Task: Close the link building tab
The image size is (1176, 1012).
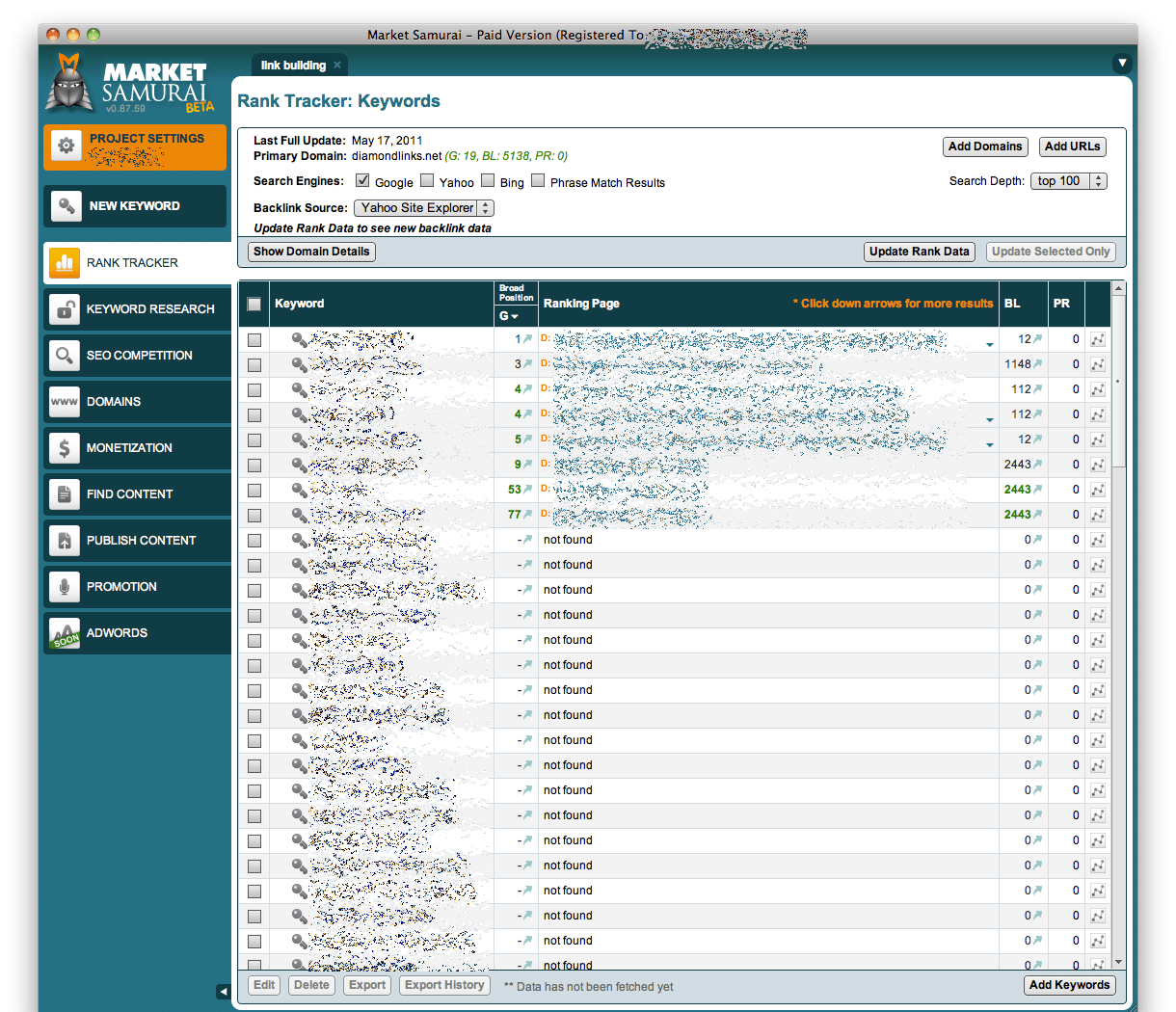Action: (337, 66)
